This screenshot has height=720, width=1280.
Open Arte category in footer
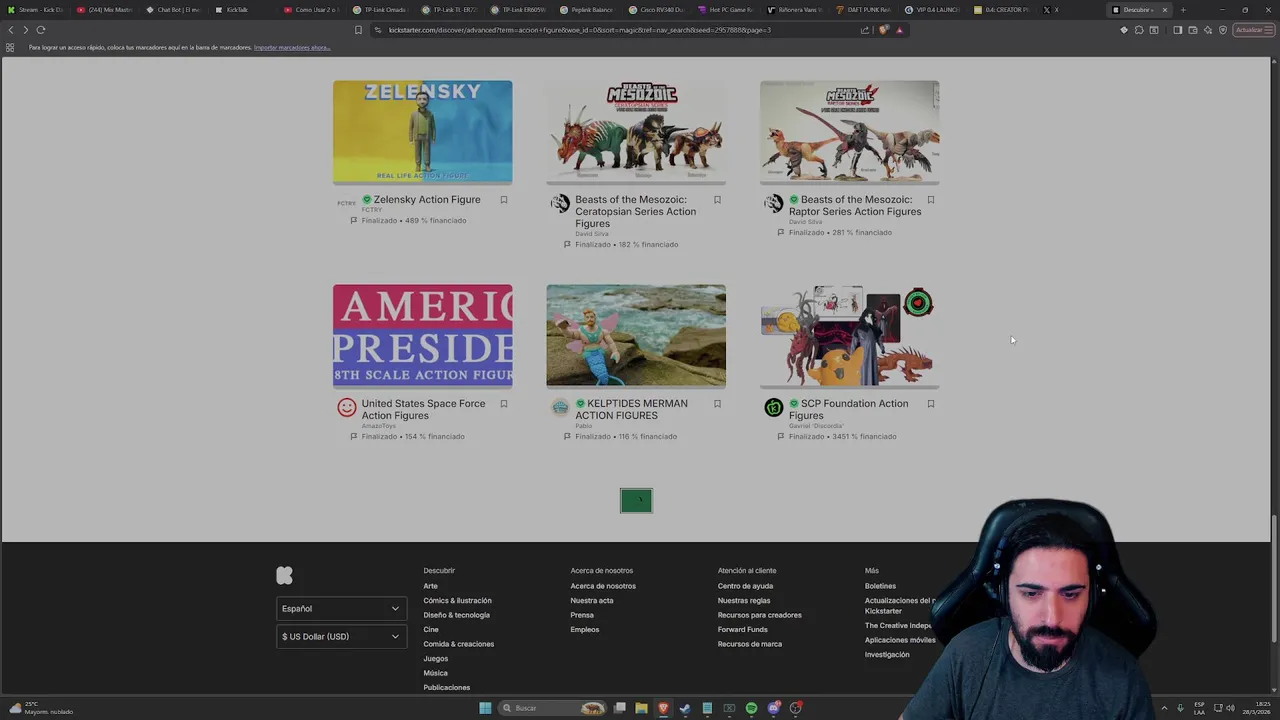tap(430, 586)
